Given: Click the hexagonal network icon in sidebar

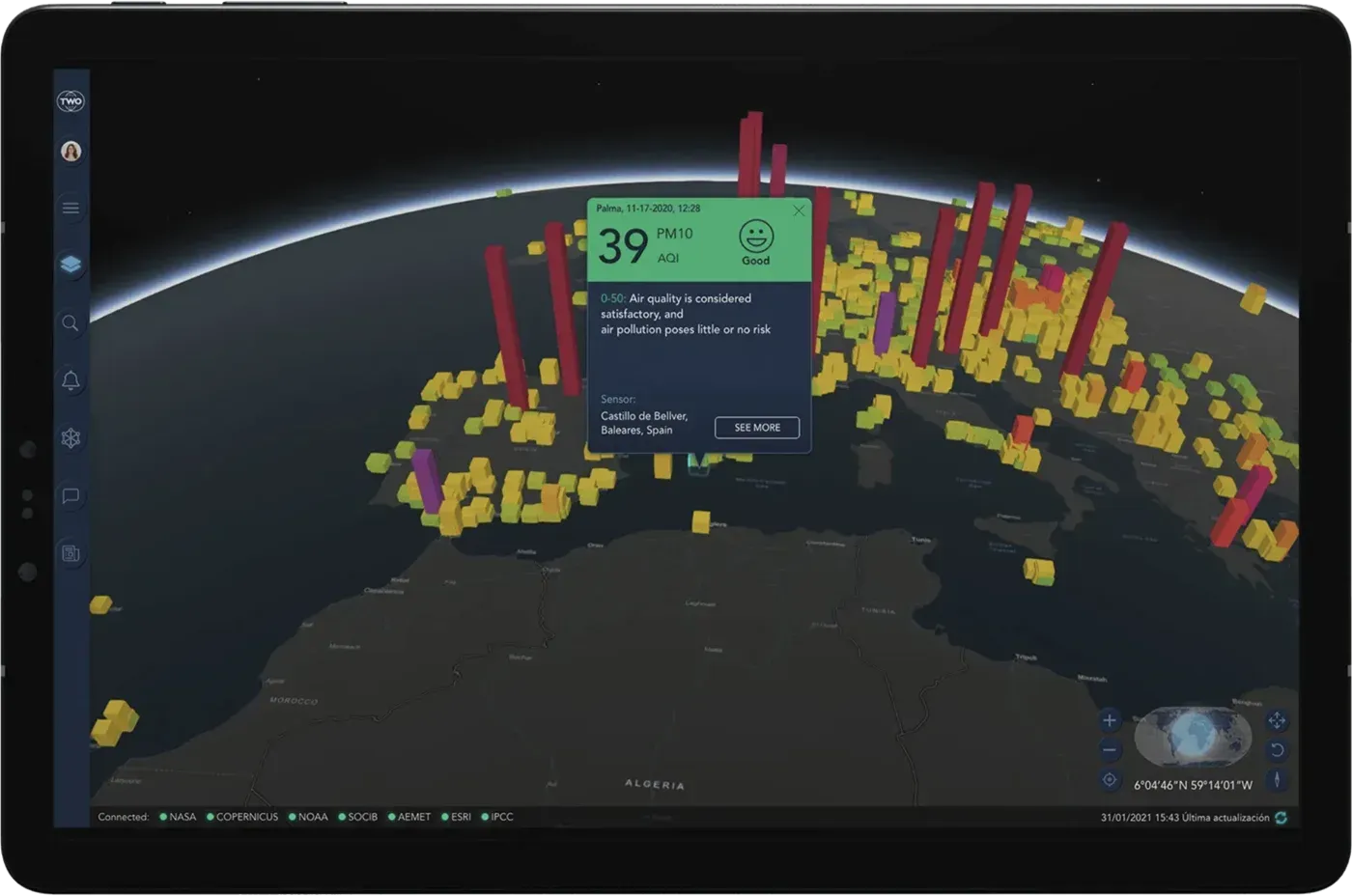Looking at the screenshot, I should (x=70, y=438).
